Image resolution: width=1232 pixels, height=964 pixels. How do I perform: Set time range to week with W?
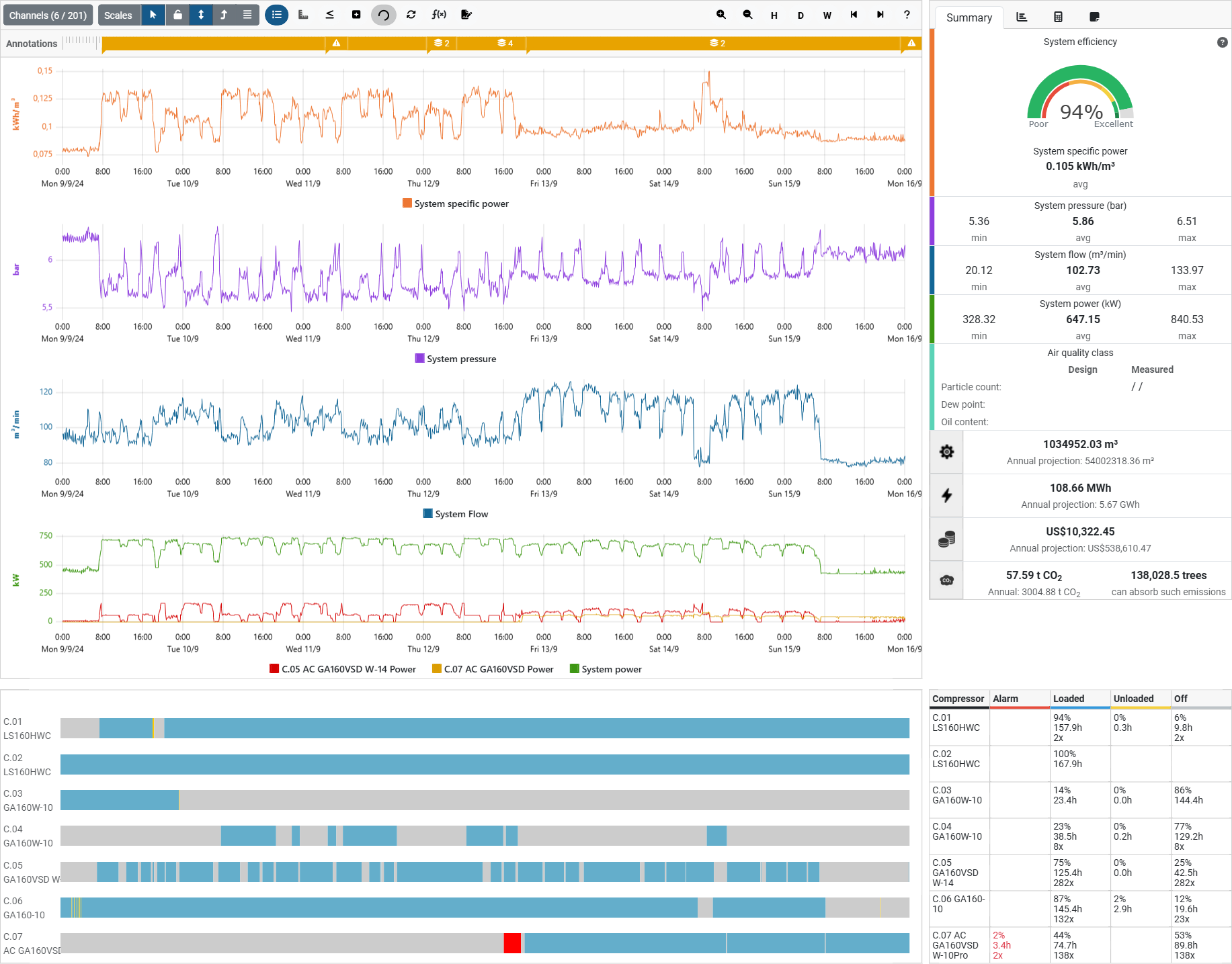pyautogui.click(x=827, y=15)
